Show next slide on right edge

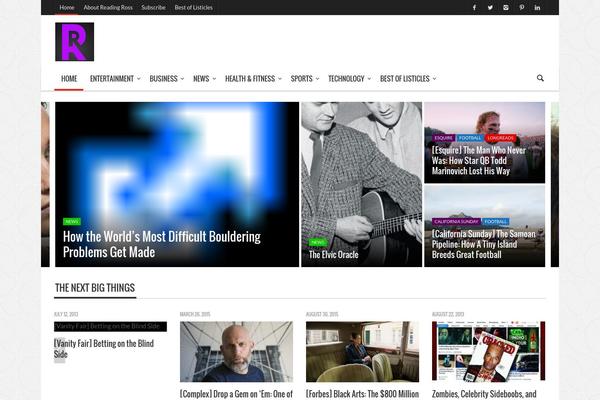coord(554,184)
